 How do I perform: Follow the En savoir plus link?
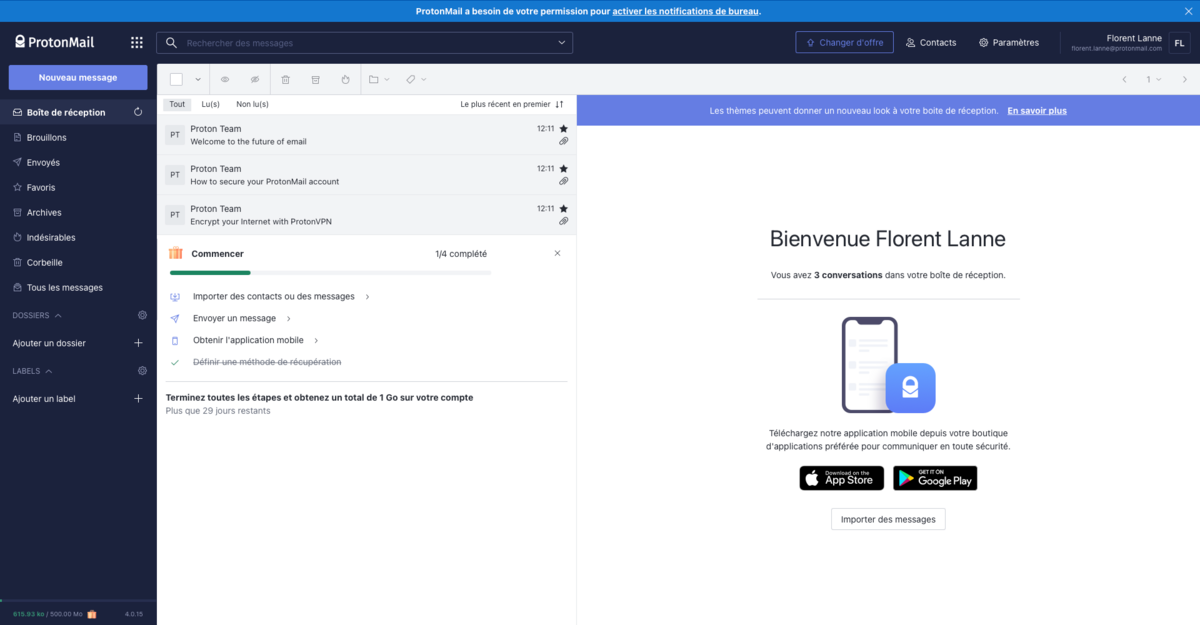pyautogui.click(x=1037, y=111)
